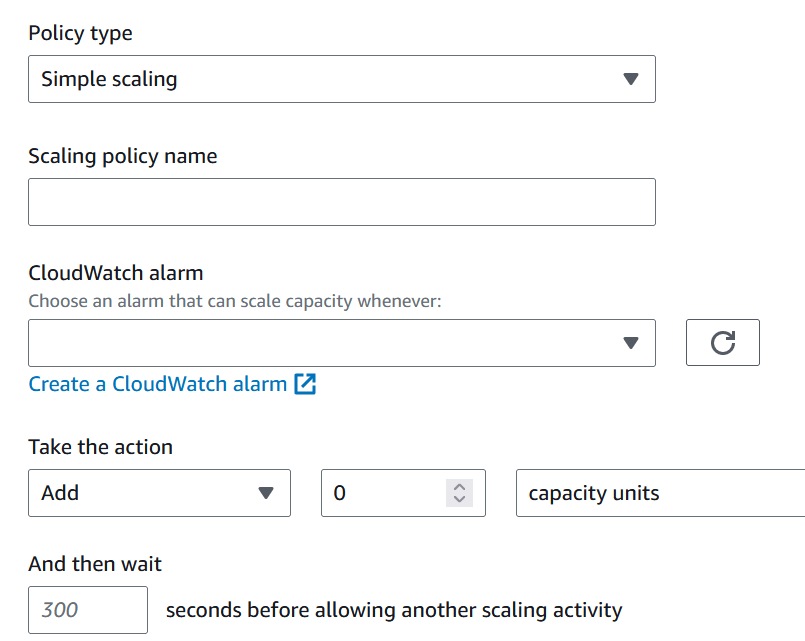This screenshot has height=641, width=805.
Task: Increase capacity value with stepper up arrow
Action: click(x=459, y=487)
